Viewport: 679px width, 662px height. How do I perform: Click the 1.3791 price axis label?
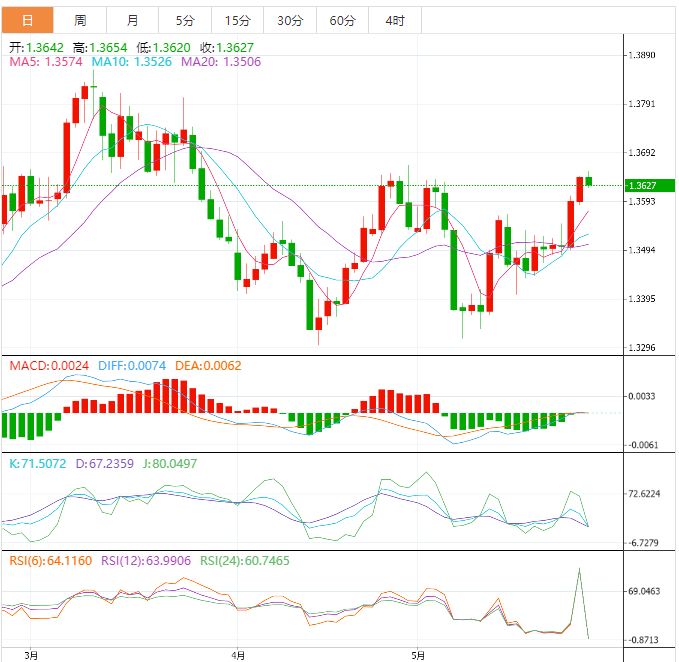(642, 104)
